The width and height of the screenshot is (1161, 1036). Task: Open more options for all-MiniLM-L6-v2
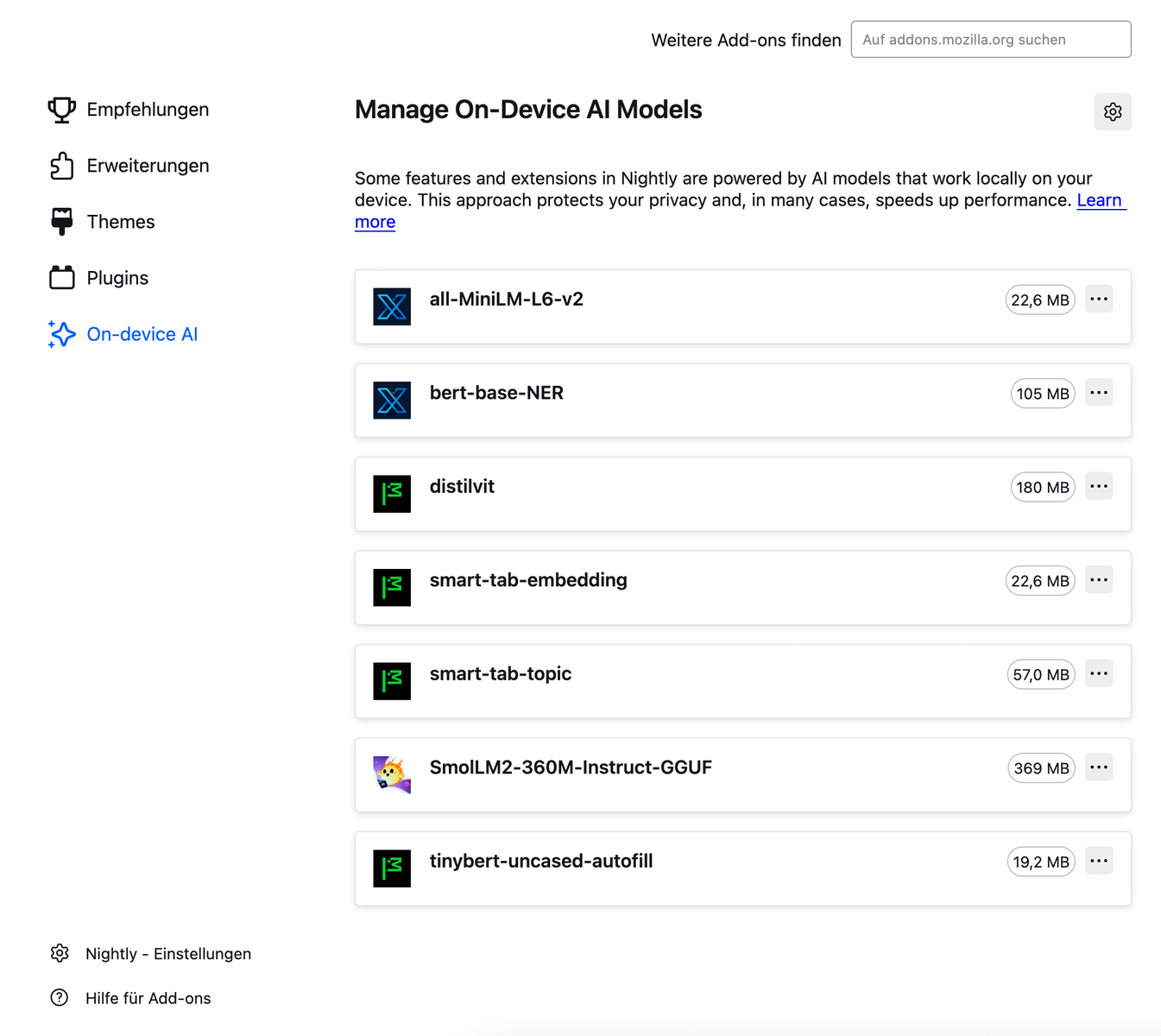coord(1098,300)
